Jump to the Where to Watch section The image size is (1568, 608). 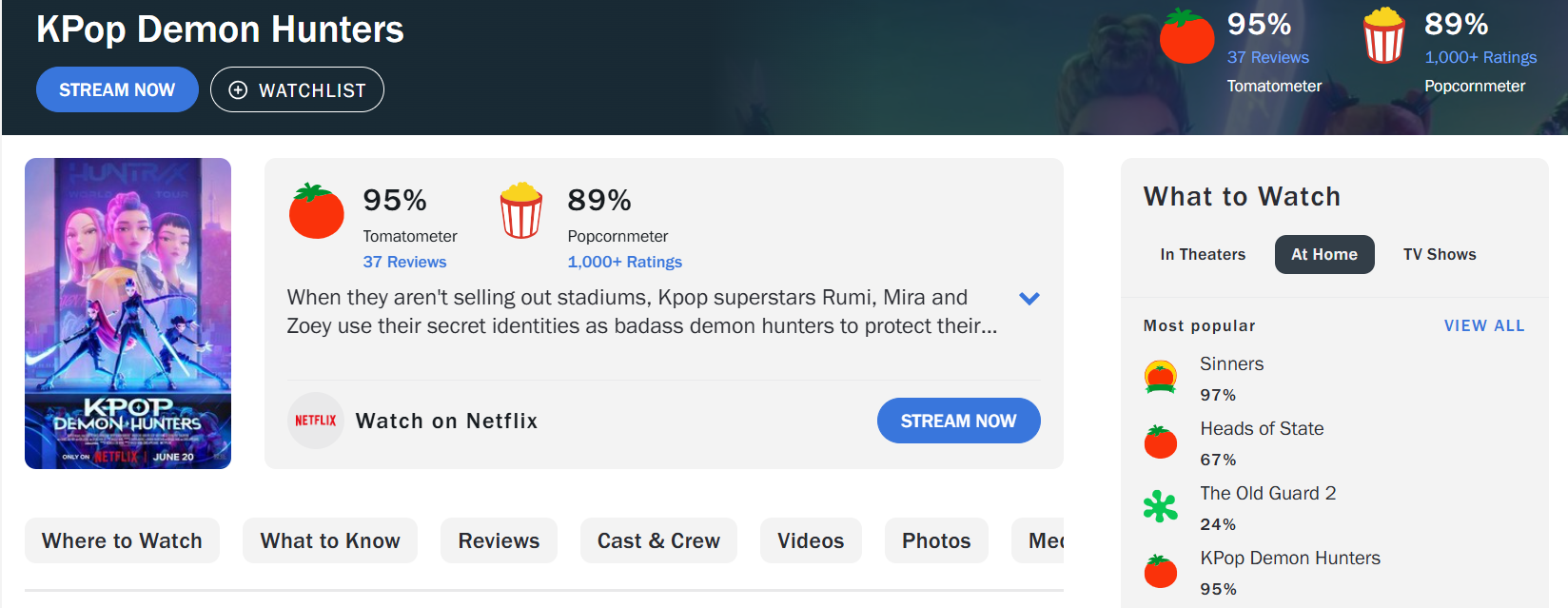pyautogui.click(x=122, y=540)
